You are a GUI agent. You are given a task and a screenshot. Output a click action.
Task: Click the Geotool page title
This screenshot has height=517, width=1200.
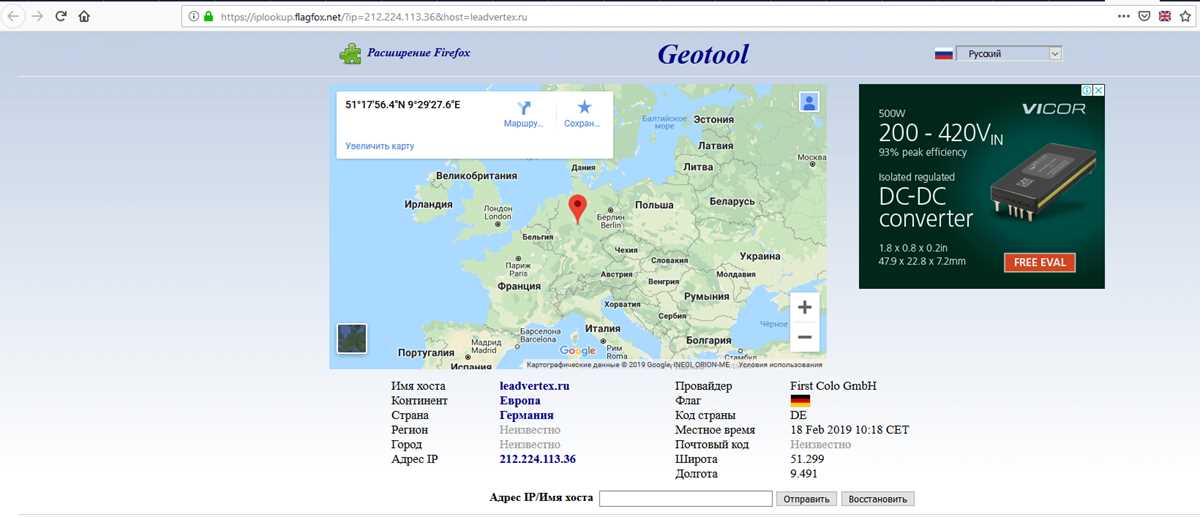pos(703,54)
